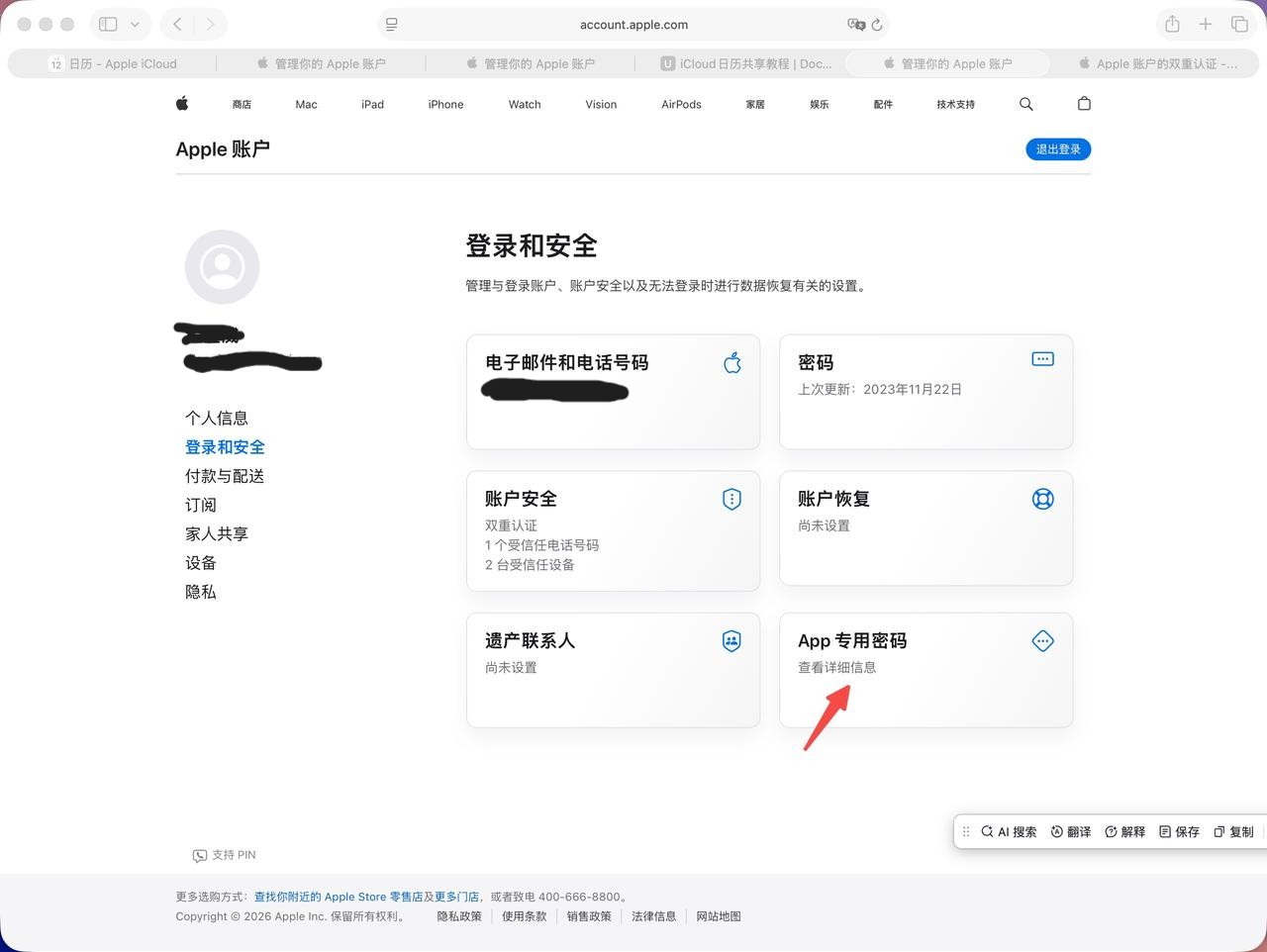The height and width of the screenshot is (952, 1267).
Task: Open the shopping bag icon
Action: 1085,103
